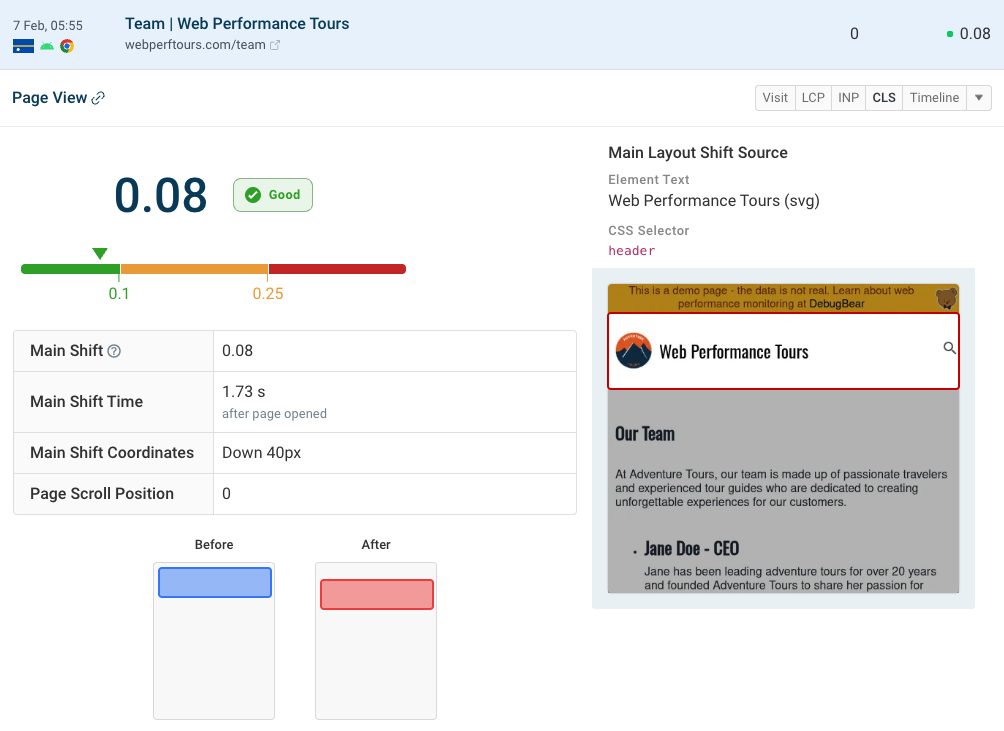1004x731 pixels.
Task: Open the Team | Web Performance Tours title link
Action: click(x=237, y=23)
